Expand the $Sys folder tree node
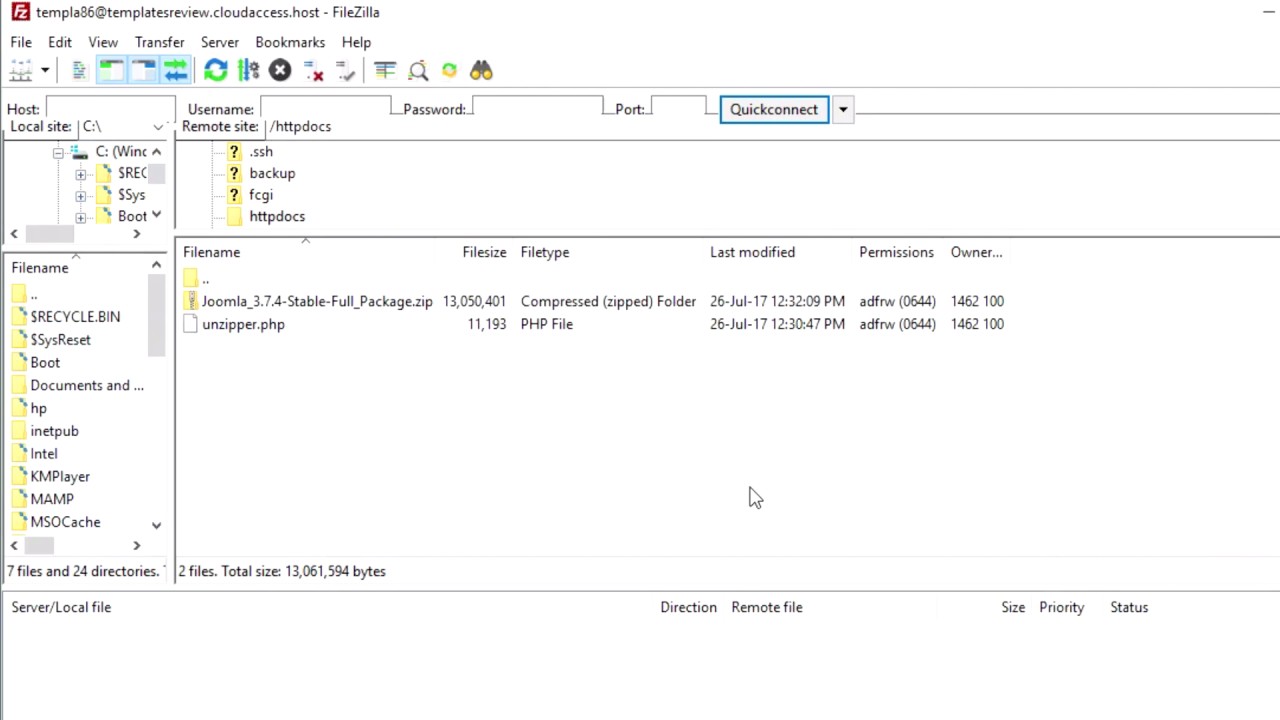 pyautogui.click(x=81, y=196)
